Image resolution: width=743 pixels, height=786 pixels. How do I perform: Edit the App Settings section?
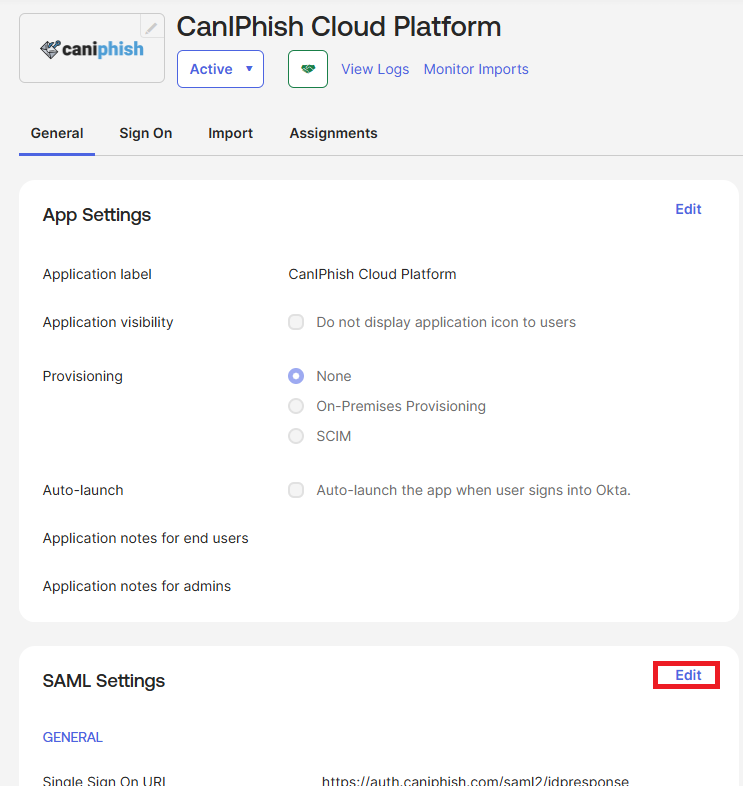click(x=688, y=209)
